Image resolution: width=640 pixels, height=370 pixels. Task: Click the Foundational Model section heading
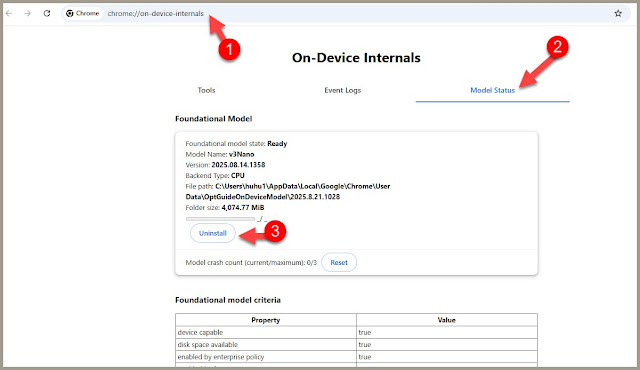click(213, 119)
